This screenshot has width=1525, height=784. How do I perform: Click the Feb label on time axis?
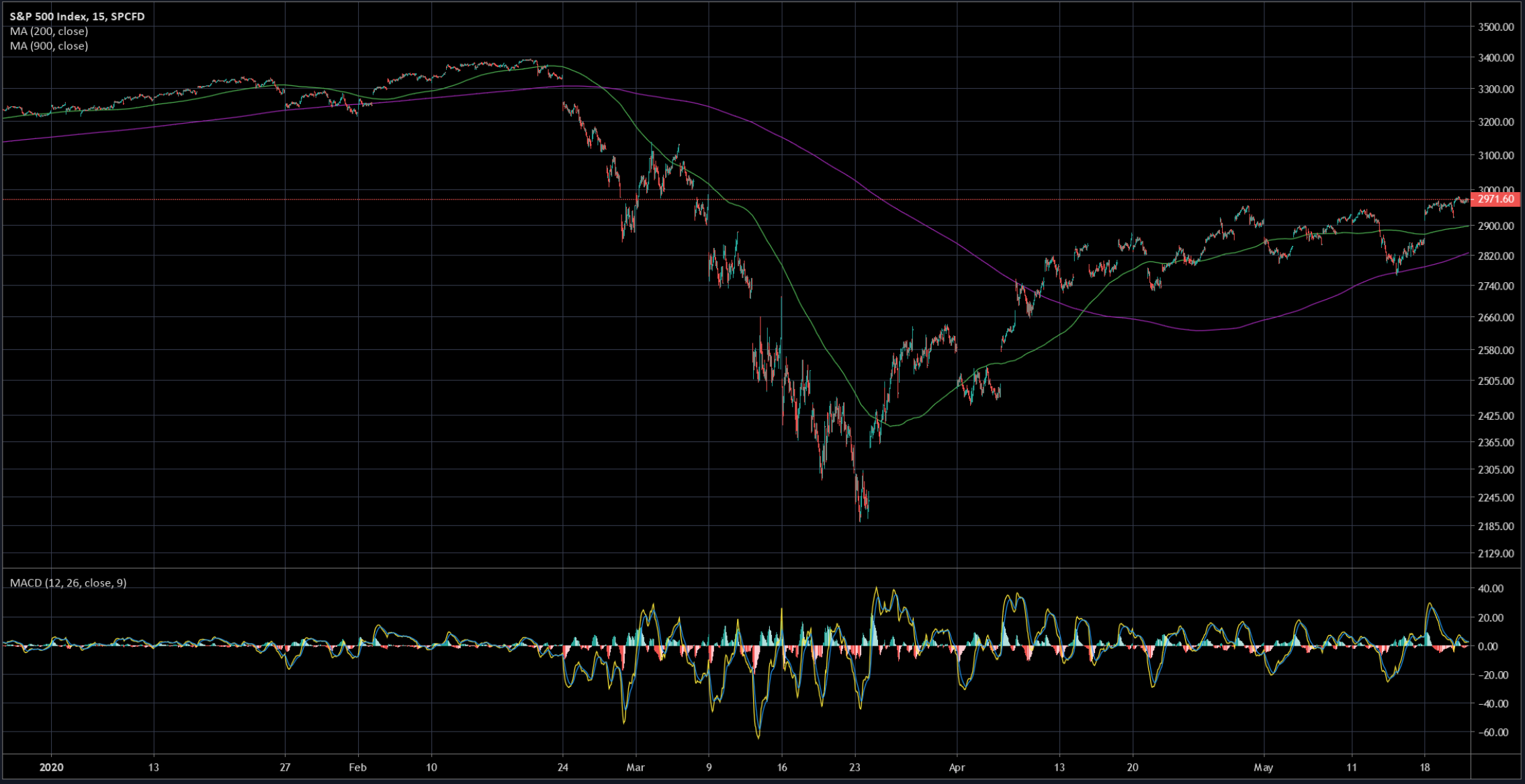point(358,767)
